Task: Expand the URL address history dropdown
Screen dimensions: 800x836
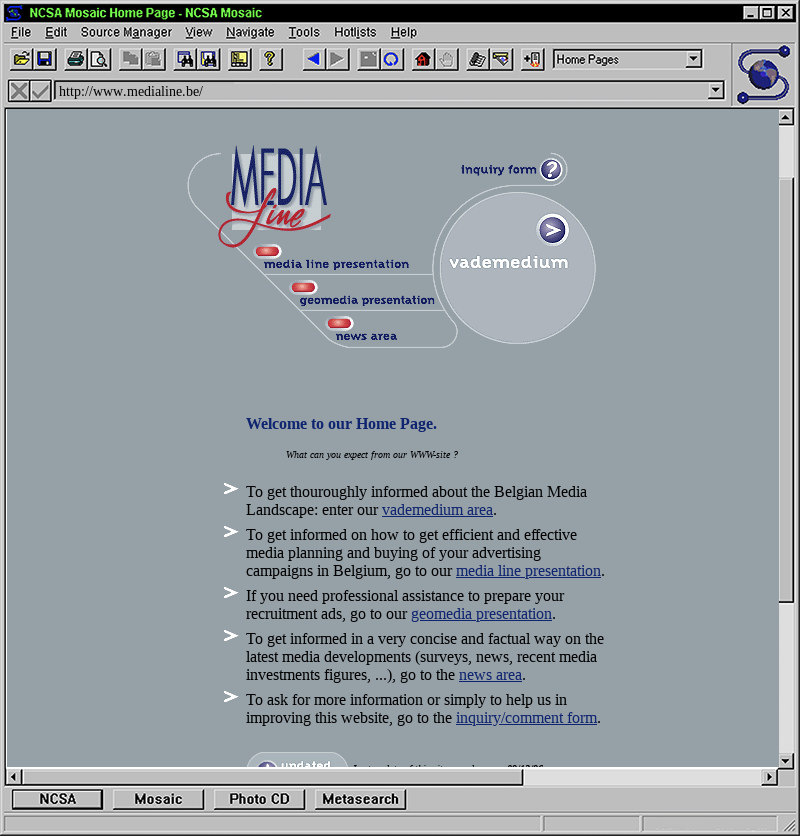Action: point(715,91)
